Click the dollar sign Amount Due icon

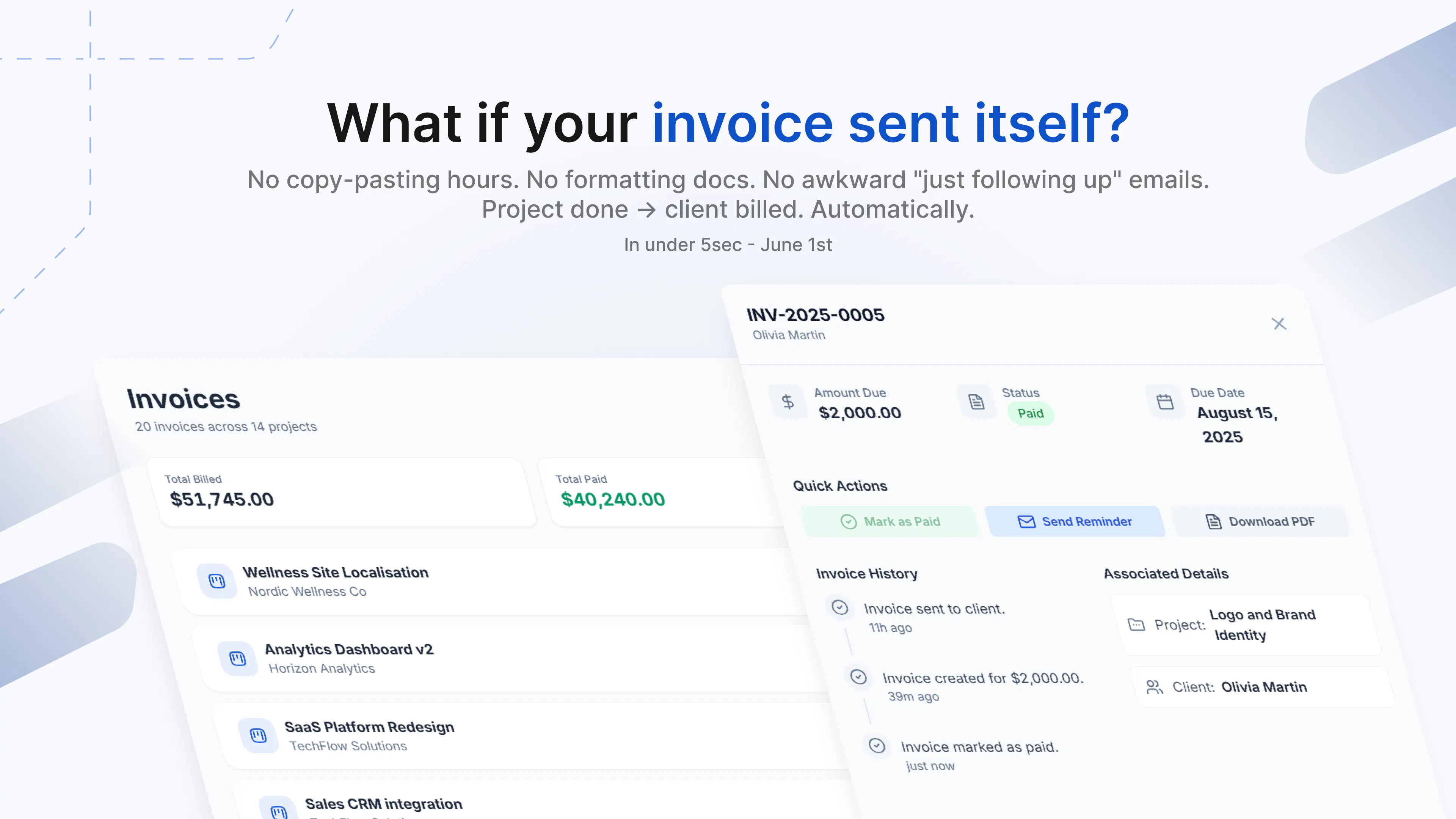(x=788, y=401)
